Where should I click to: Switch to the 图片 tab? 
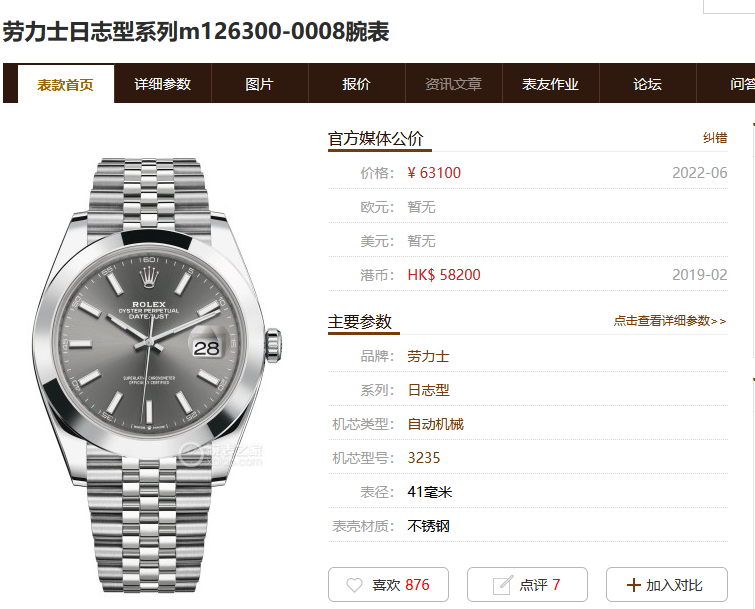(260, 84)
